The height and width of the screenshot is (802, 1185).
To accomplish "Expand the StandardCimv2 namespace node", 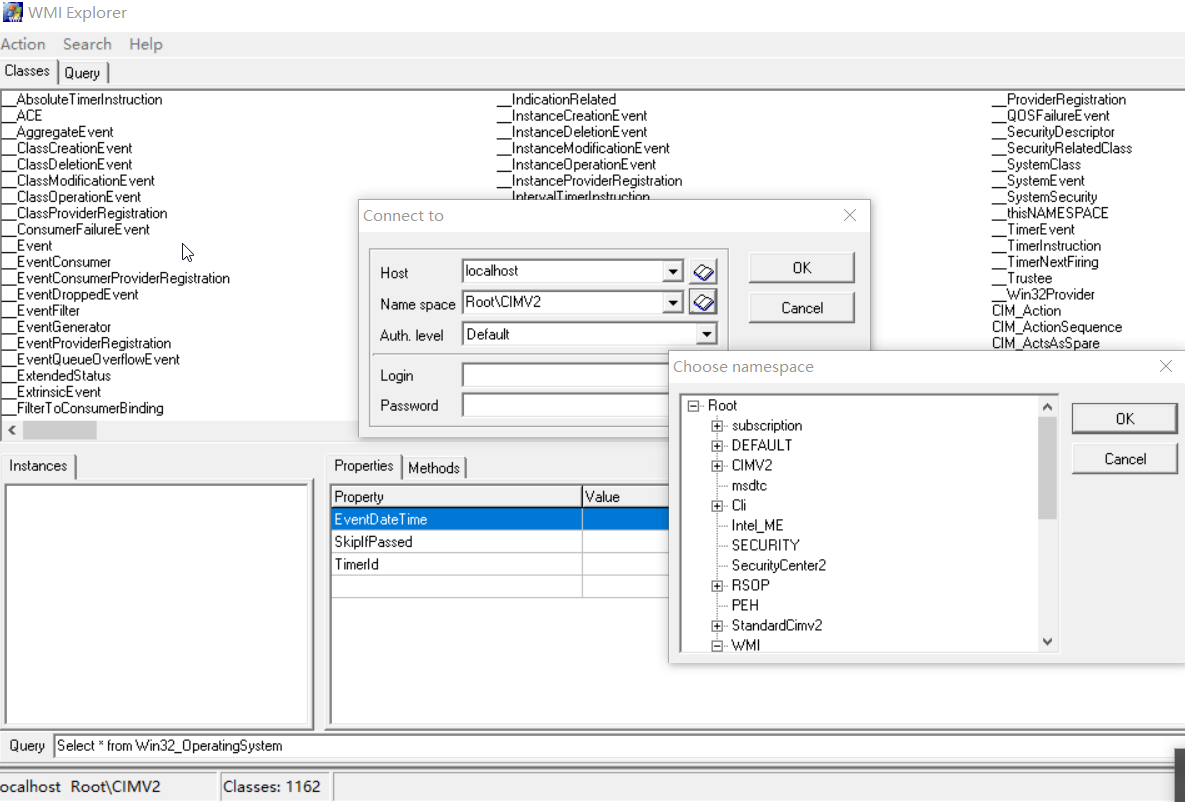I will [x=716, y=626].
